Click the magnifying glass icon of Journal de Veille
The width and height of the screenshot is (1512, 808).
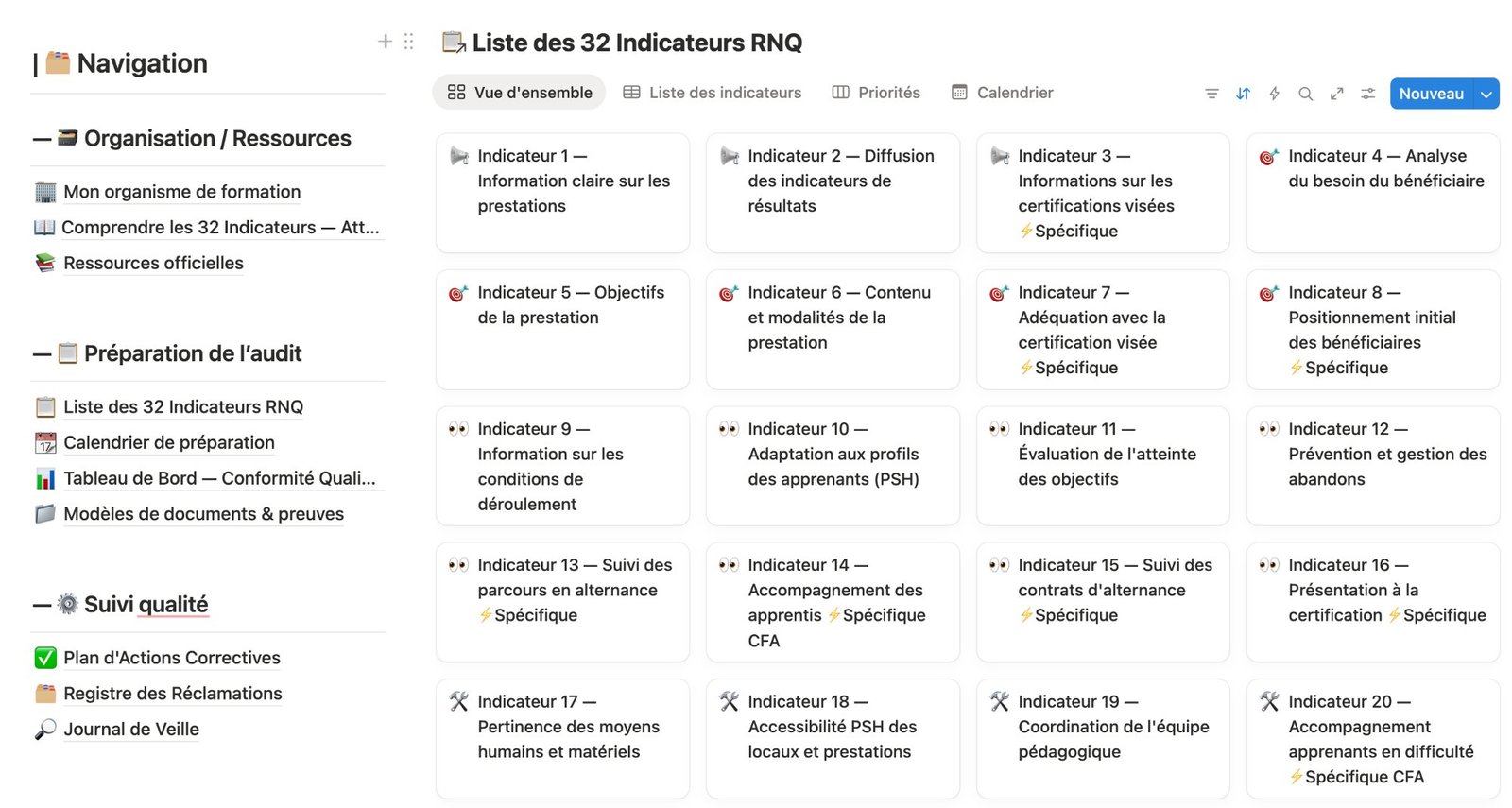(45, 730)
